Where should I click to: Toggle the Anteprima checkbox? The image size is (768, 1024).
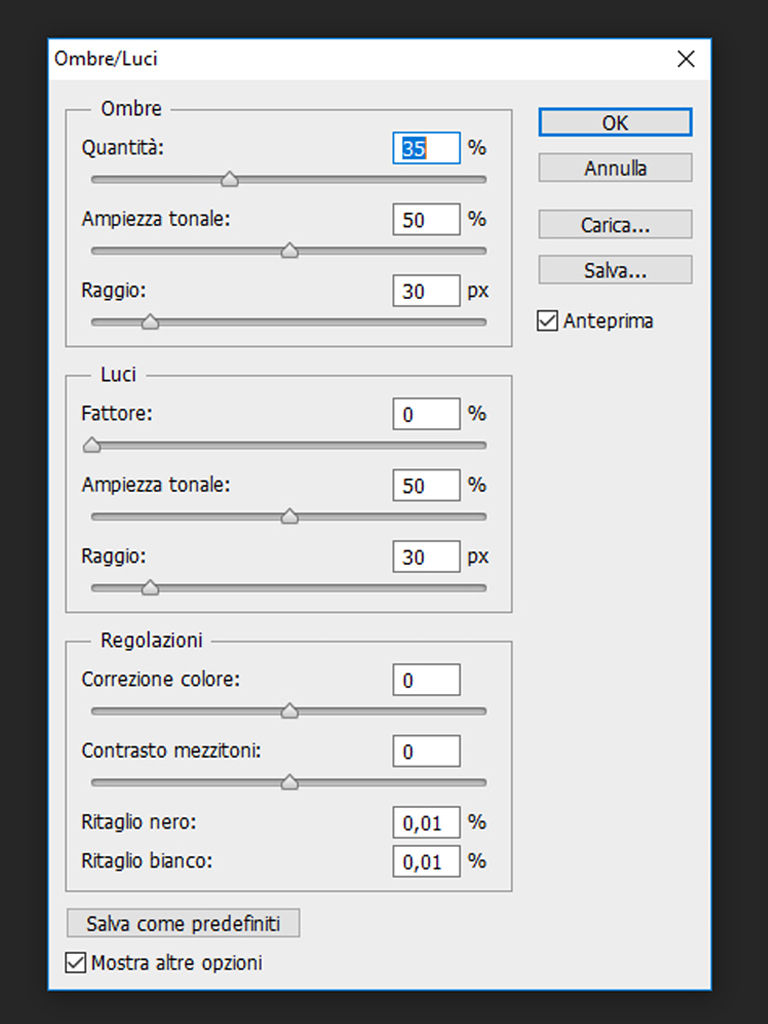pyautogui.click(x=548, y=321)
